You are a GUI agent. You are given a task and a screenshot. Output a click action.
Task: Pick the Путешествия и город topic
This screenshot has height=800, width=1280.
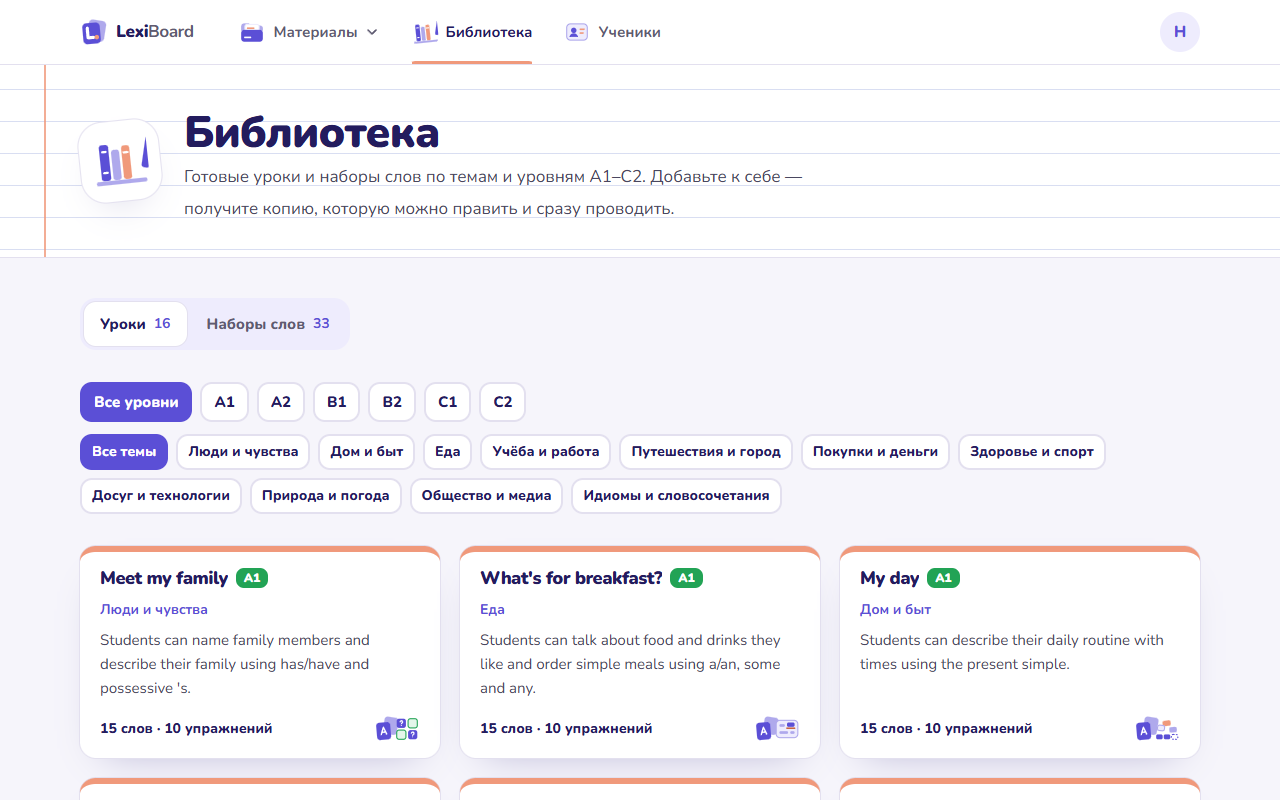click(706, 452)
